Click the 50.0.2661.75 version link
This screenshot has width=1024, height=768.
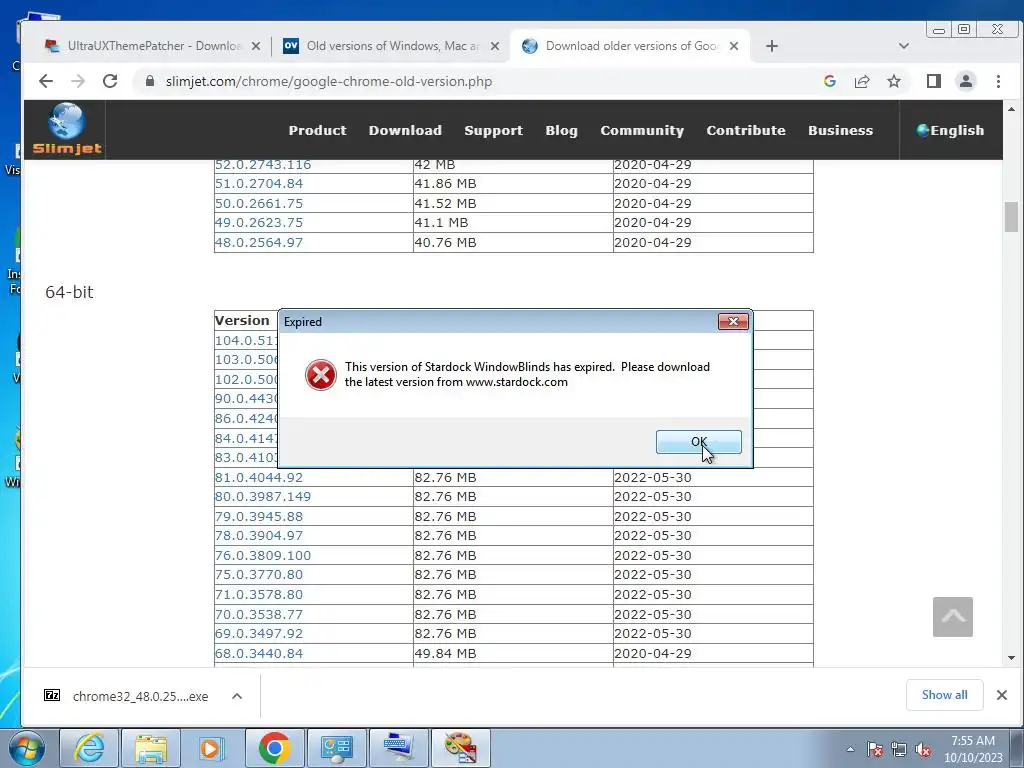259,203
